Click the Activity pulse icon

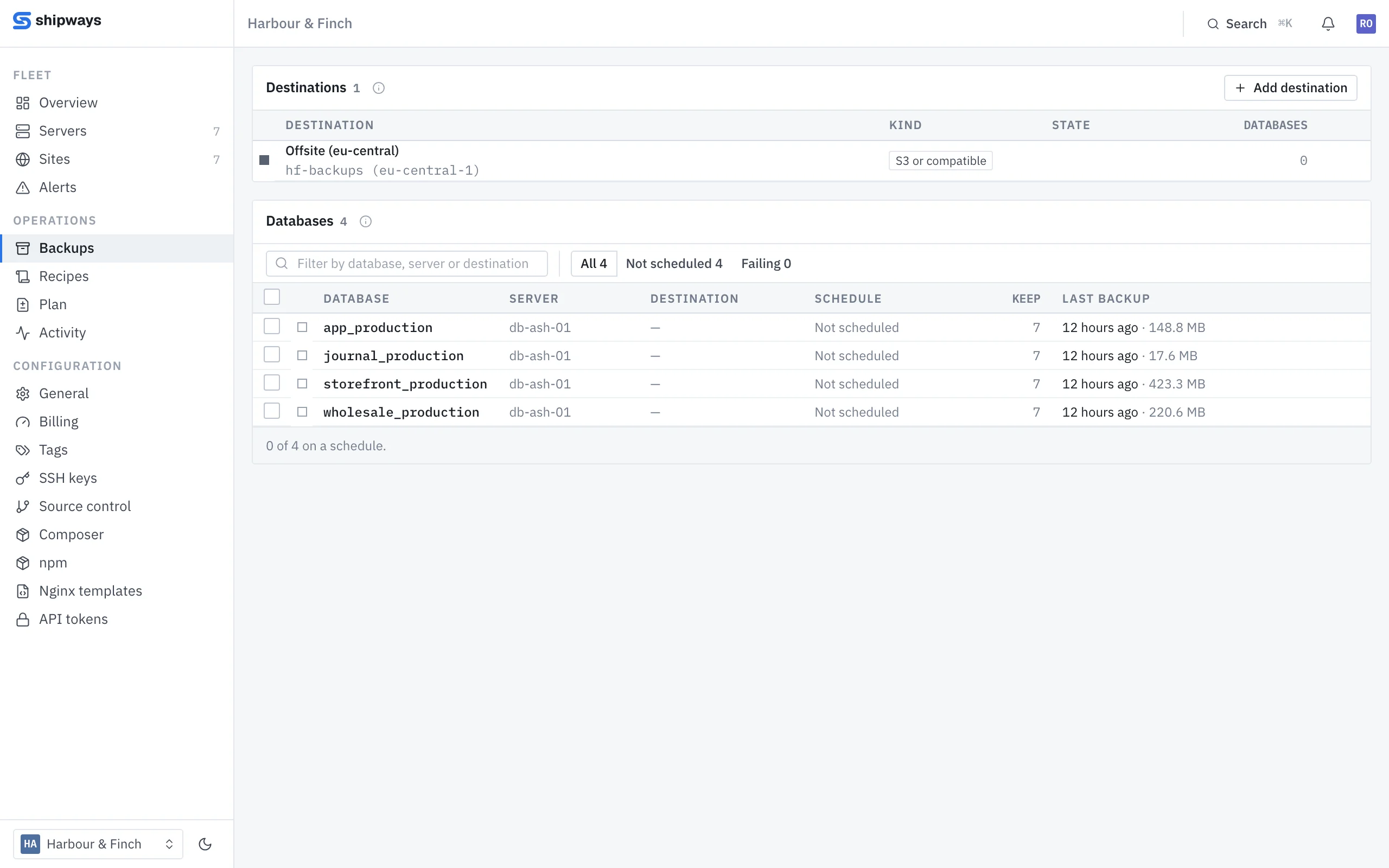click(x=23, y=333)
